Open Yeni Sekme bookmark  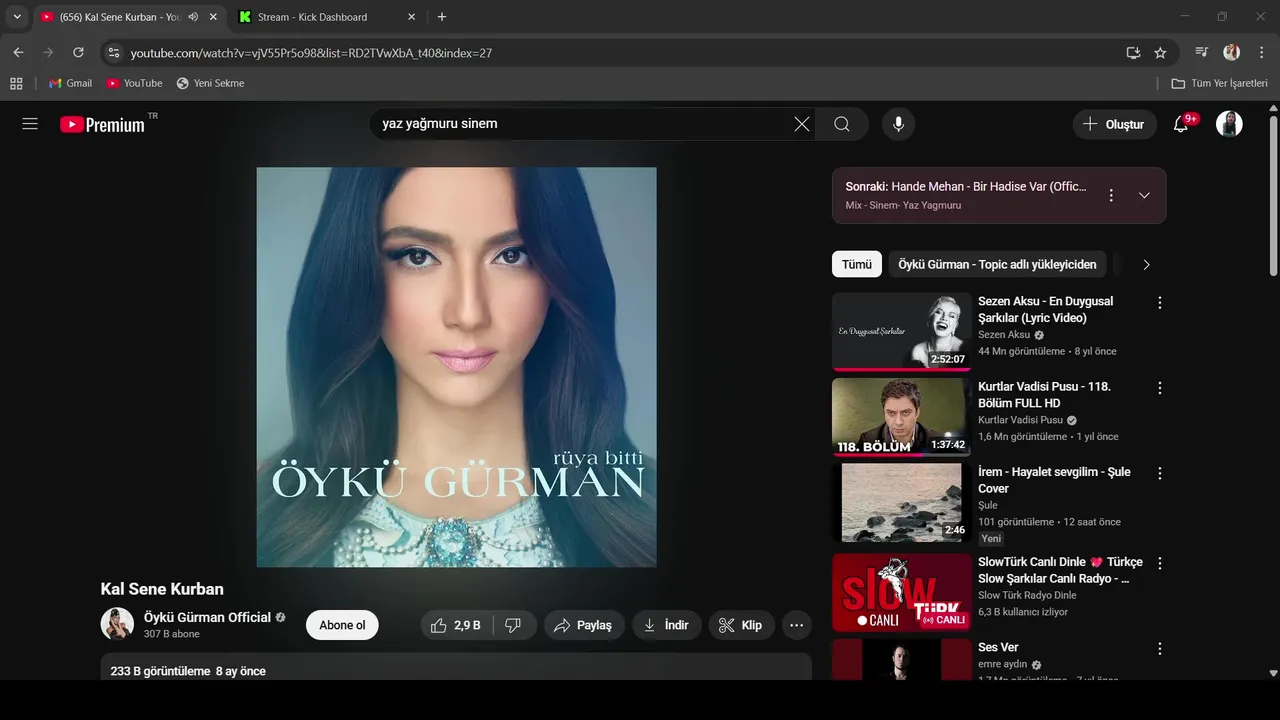[210, 83]
